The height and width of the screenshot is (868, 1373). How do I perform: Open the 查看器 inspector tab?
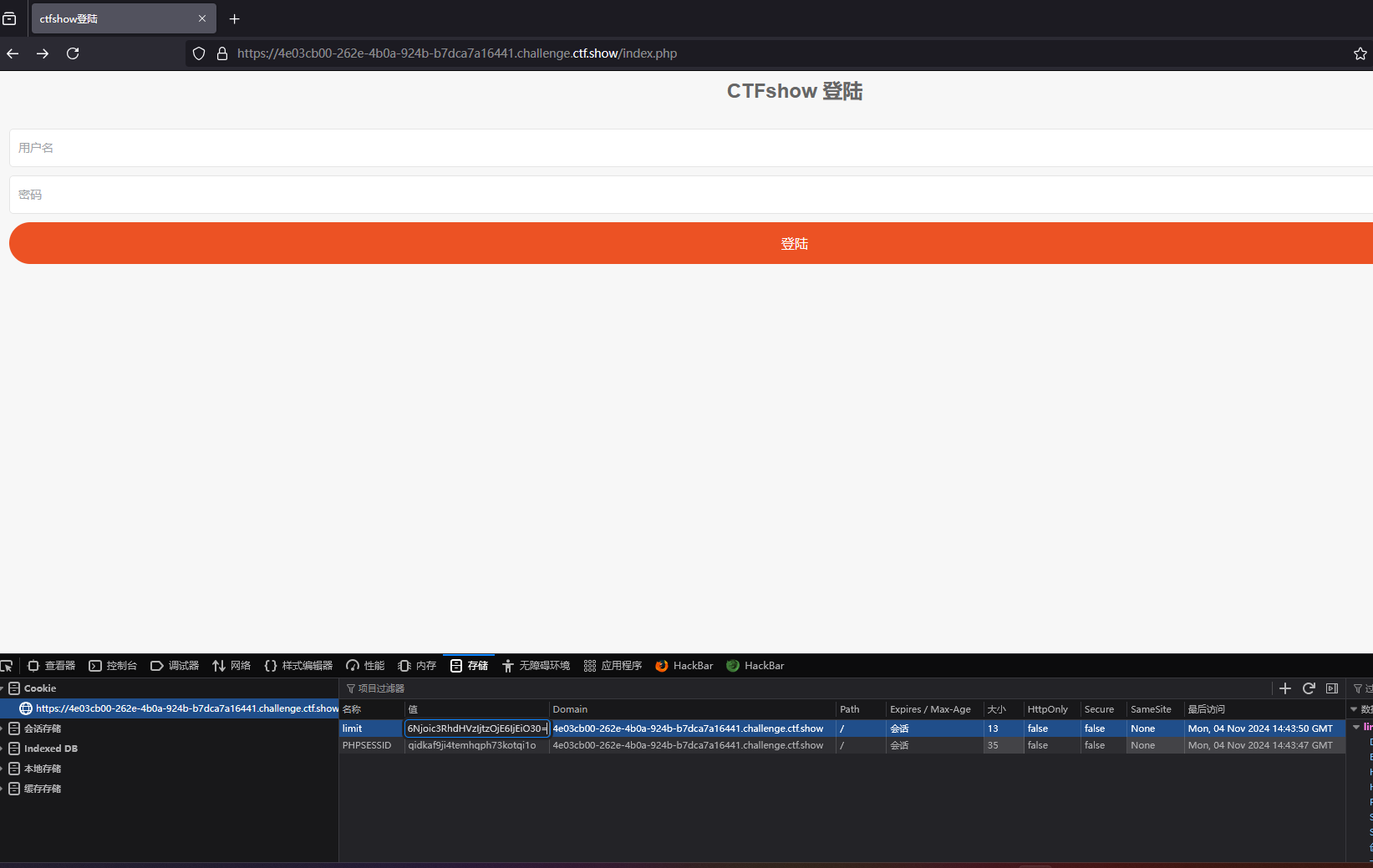click(x=52, y=666)
